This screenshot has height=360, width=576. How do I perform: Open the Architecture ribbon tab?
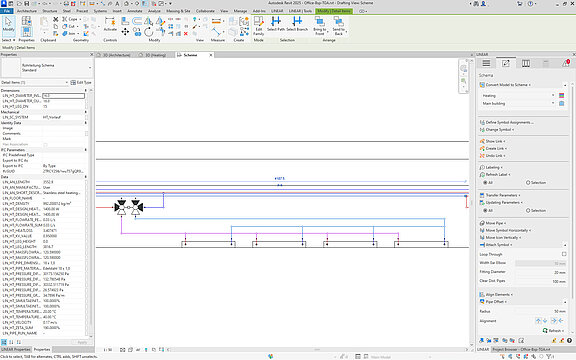27,11
